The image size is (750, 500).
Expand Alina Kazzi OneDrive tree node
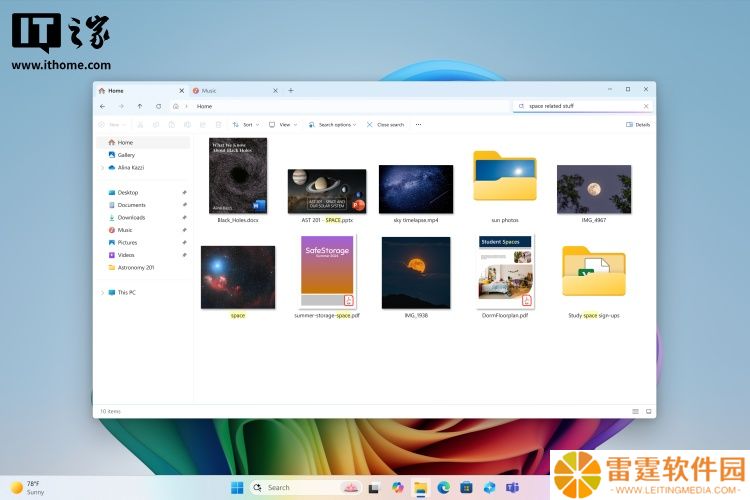pyautogui.click(x=102, y=167)
